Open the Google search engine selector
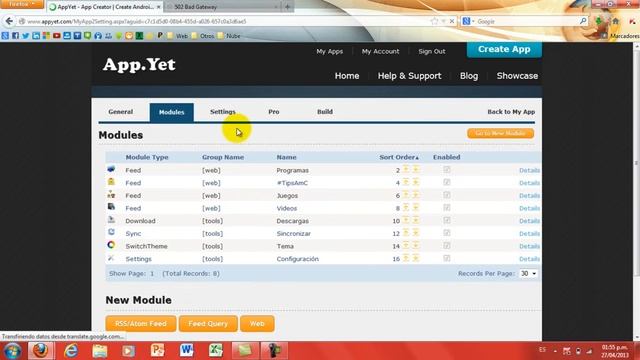The width and height of the screenshot is (640, 360). click(x=468, y=21)
